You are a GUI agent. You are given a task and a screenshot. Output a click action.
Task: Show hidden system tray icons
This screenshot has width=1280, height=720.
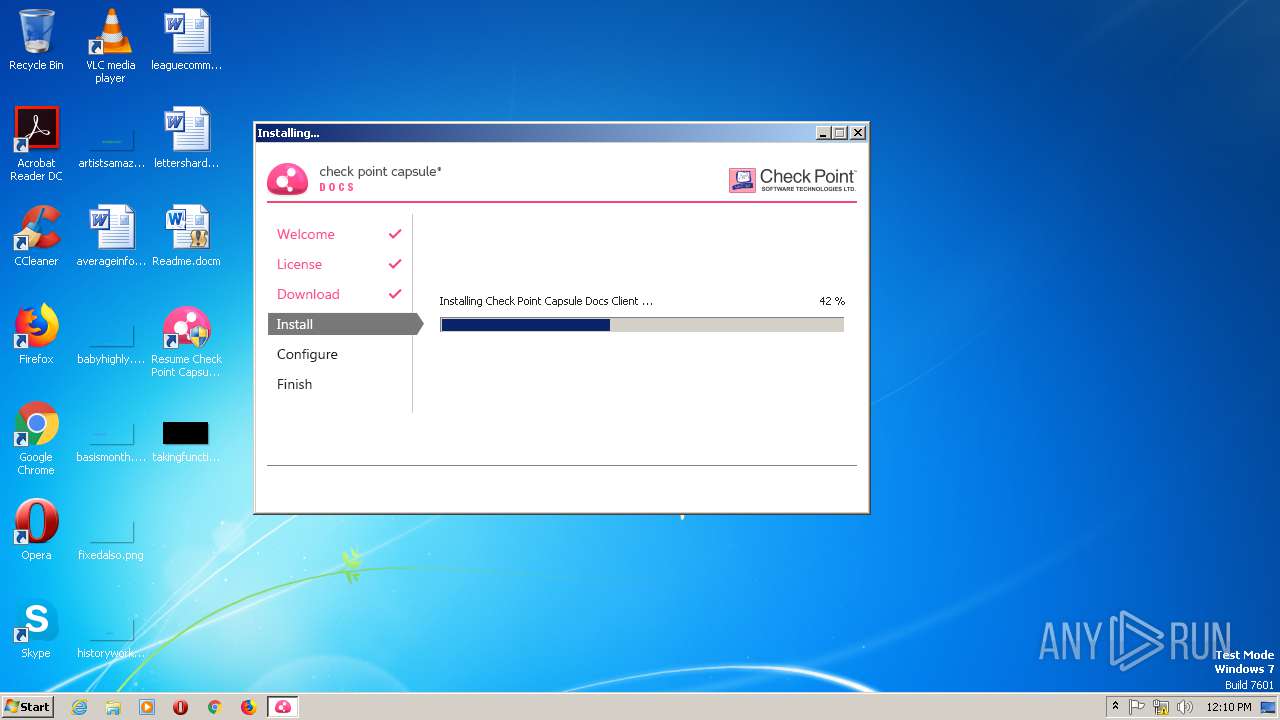pyautogui.click(x=1115, y=706)
